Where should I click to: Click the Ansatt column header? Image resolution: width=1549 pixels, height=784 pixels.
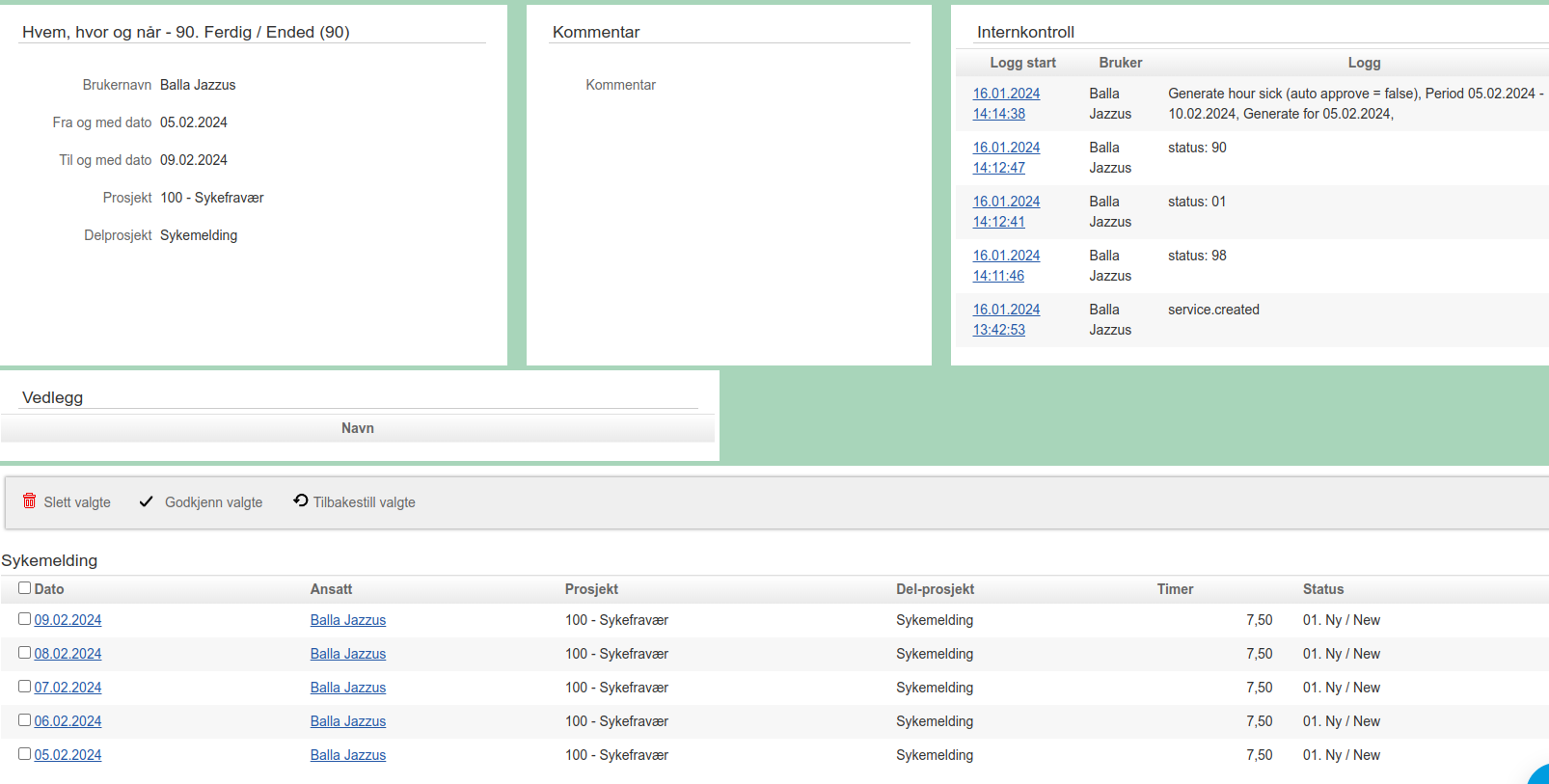tap(331, 589)
